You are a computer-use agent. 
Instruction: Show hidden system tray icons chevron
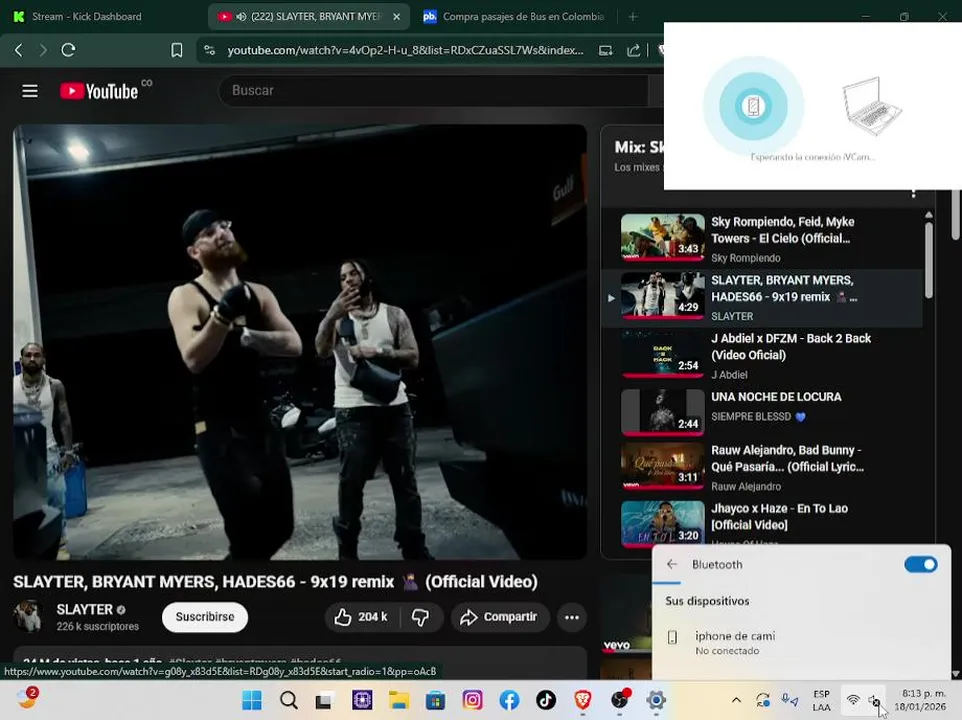click(736, 700)
